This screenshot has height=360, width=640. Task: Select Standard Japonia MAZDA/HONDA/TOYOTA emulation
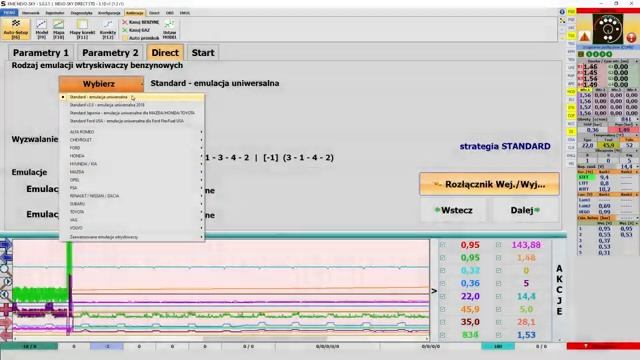pyautogui.click(x=132, y=113)
